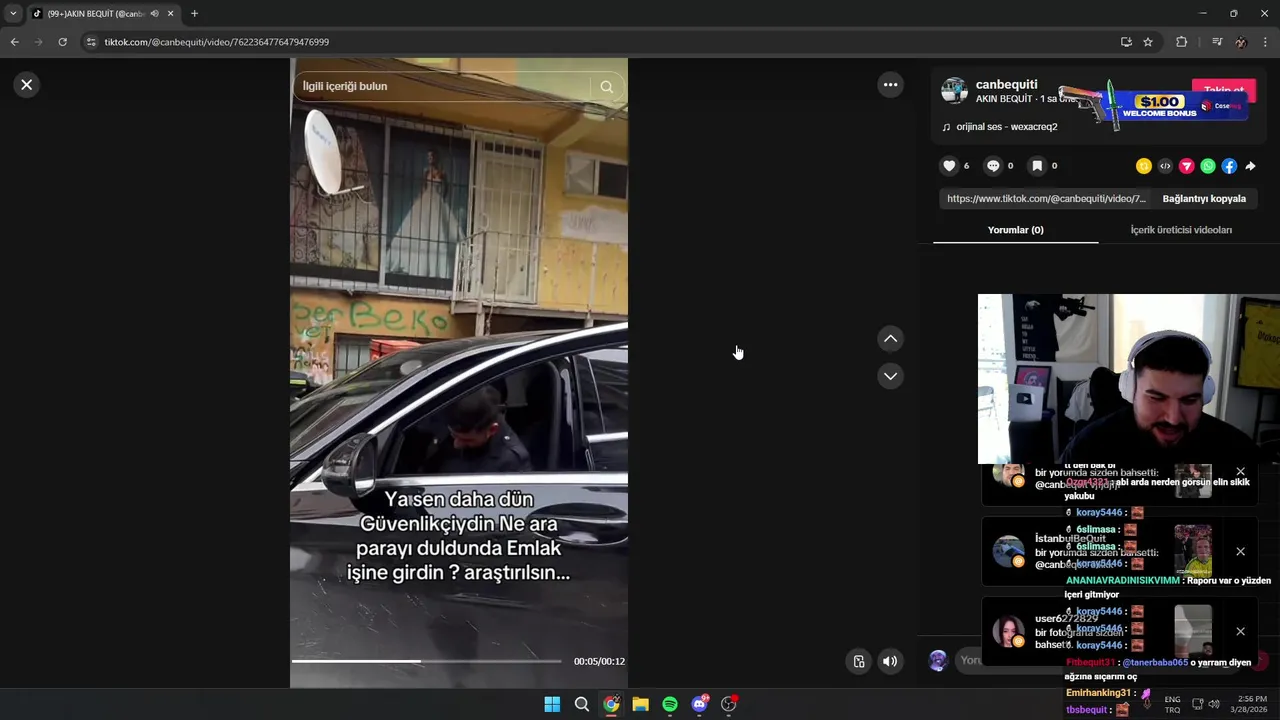The width and height of the screenshot is (1280, 720).
Task: Select the TikTok video URL text field
Action: click(x=1046, y=199)
